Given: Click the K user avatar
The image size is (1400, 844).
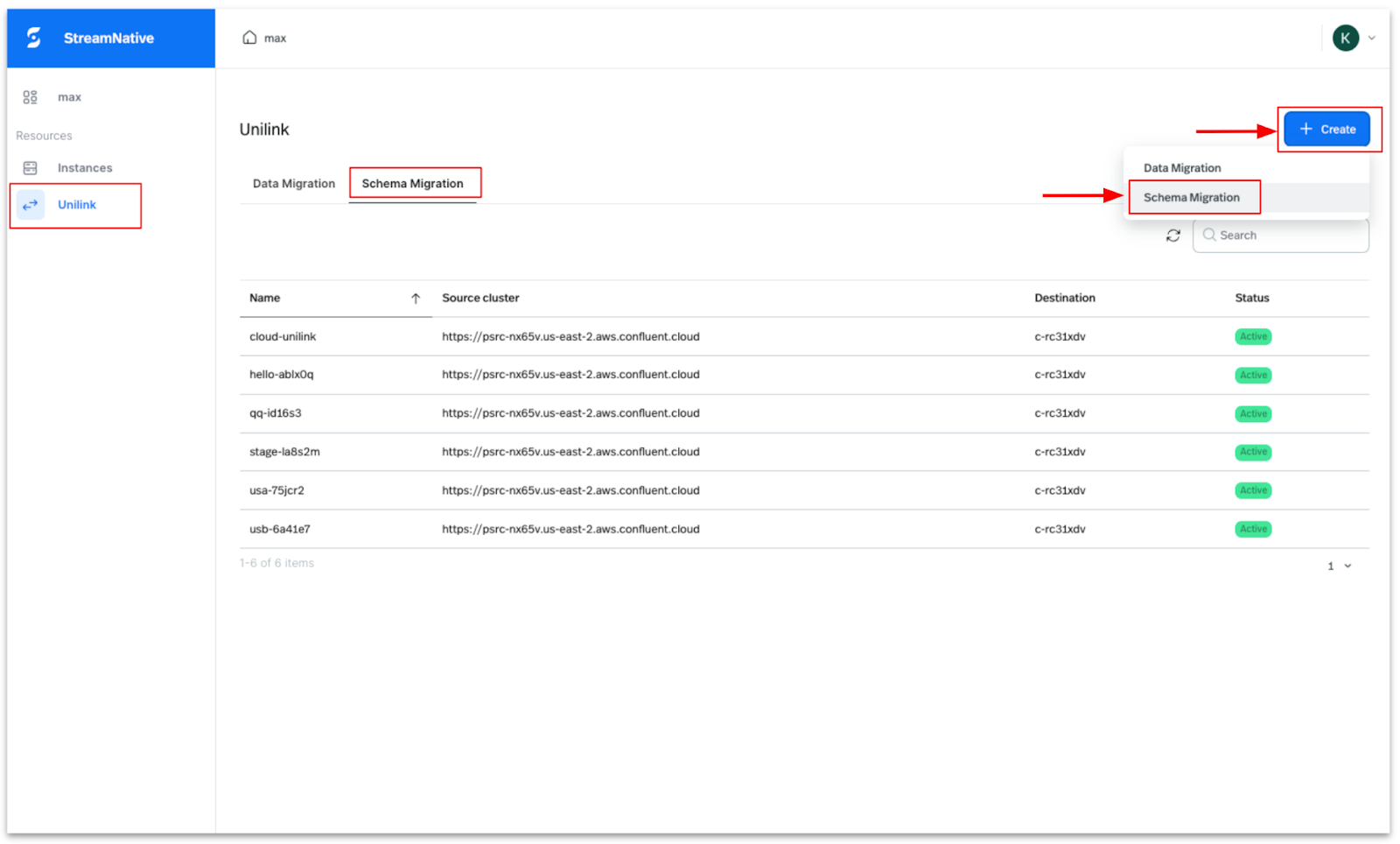Looking at the screenshot, I should (1345, 38).
